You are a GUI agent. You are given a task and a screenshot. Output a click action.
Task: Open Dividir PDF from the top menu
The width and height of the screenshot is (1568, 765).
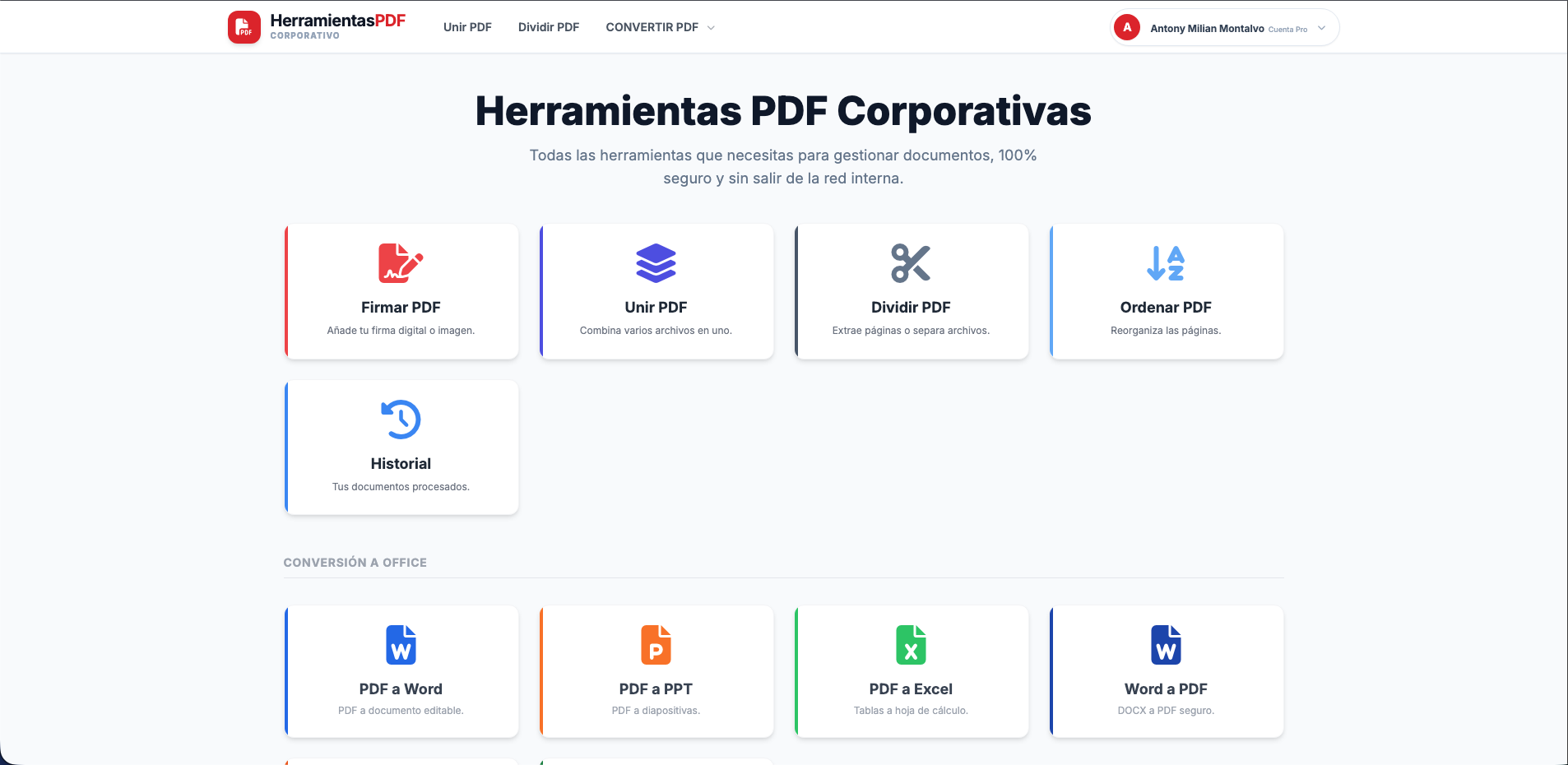[x=548, y=26]
